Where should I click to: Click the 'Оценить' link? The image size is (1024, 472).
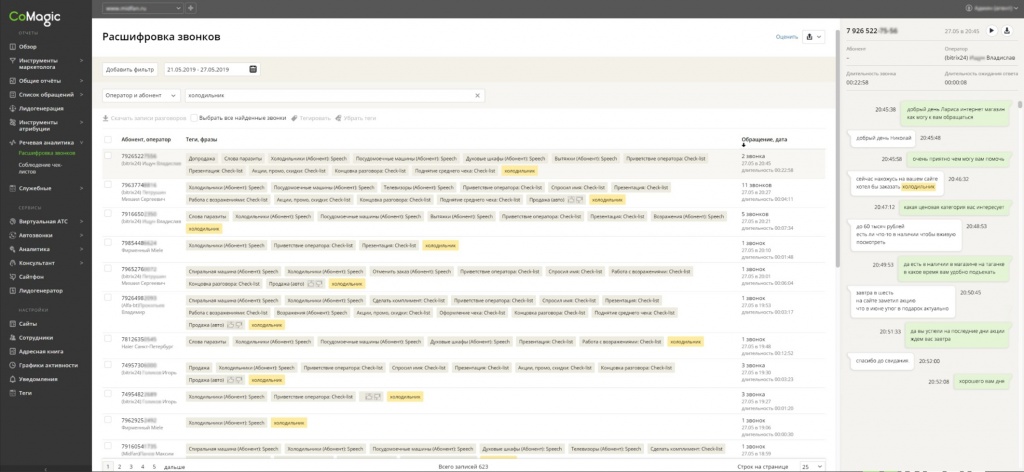pos(786,37)
